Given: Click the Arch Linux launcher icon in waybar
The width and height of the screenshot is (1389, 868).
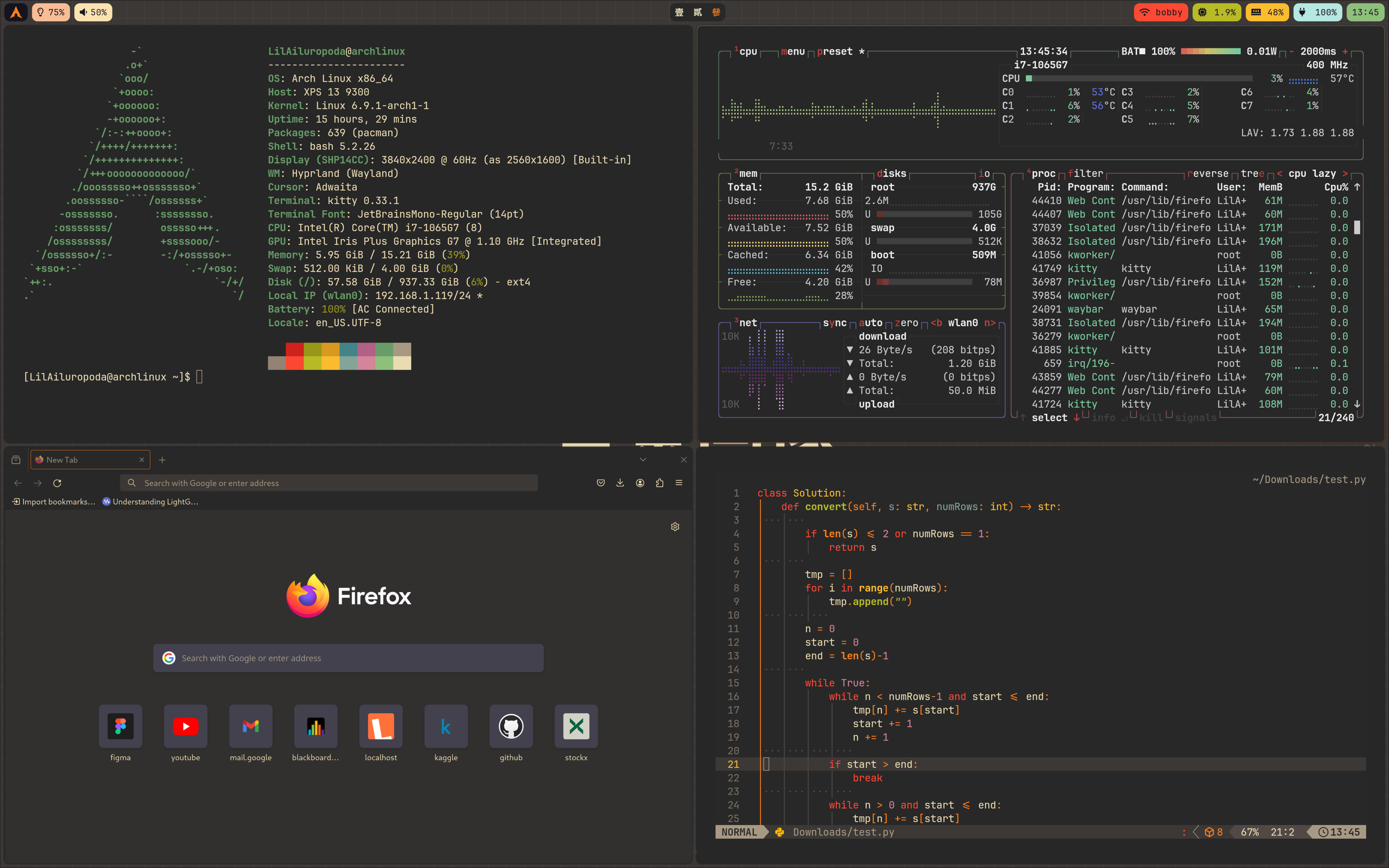Looking at the screenshot, I should click(16, 12).
